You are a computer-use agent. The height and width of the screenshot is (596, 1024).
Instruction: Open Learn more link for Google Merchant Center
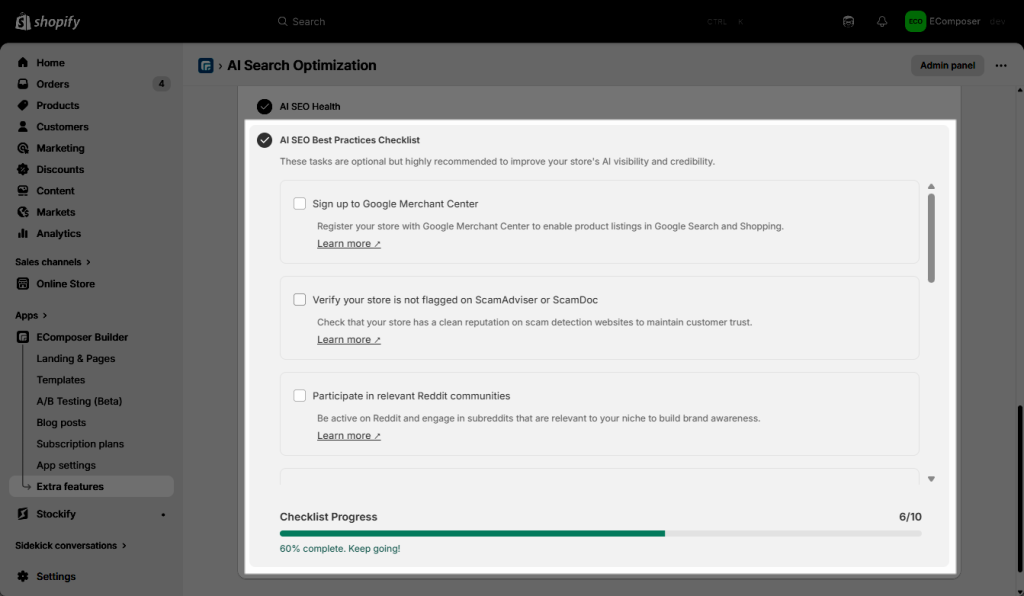pyautogui.click(x=348, y=244)
